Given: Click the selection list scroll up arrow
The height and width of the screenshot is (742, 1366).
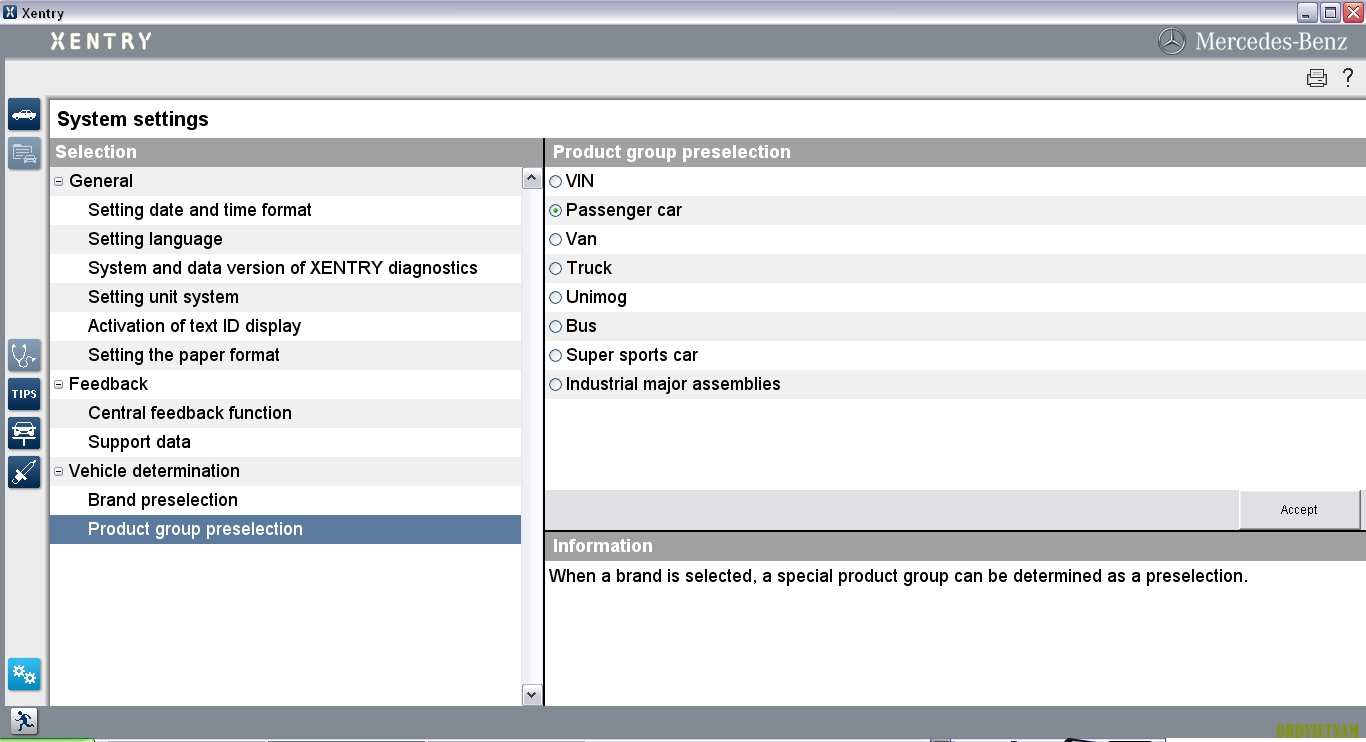Looking at the screenshot, I should (532, 179).
